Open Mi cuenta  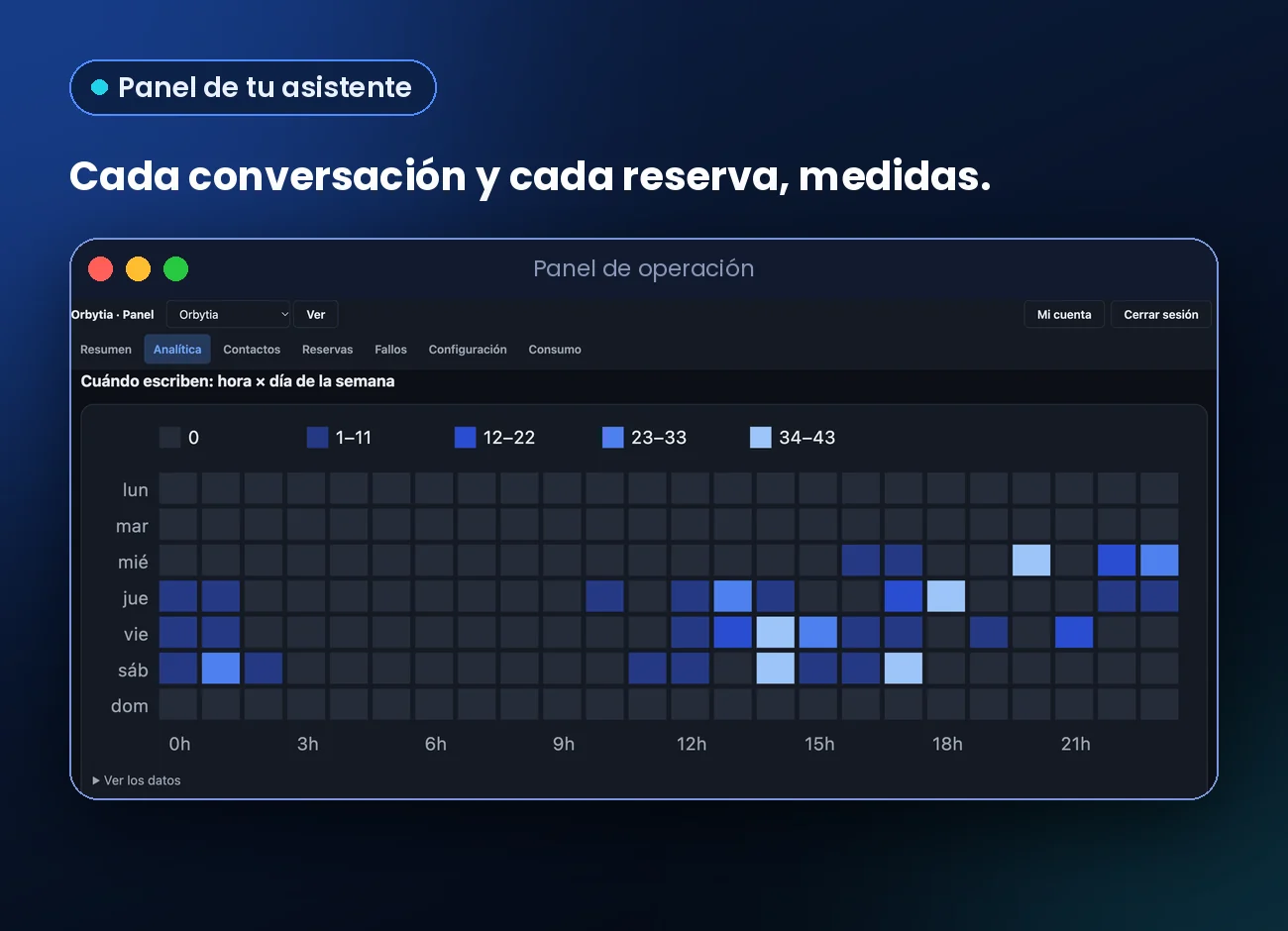(x=1064, y=315)
